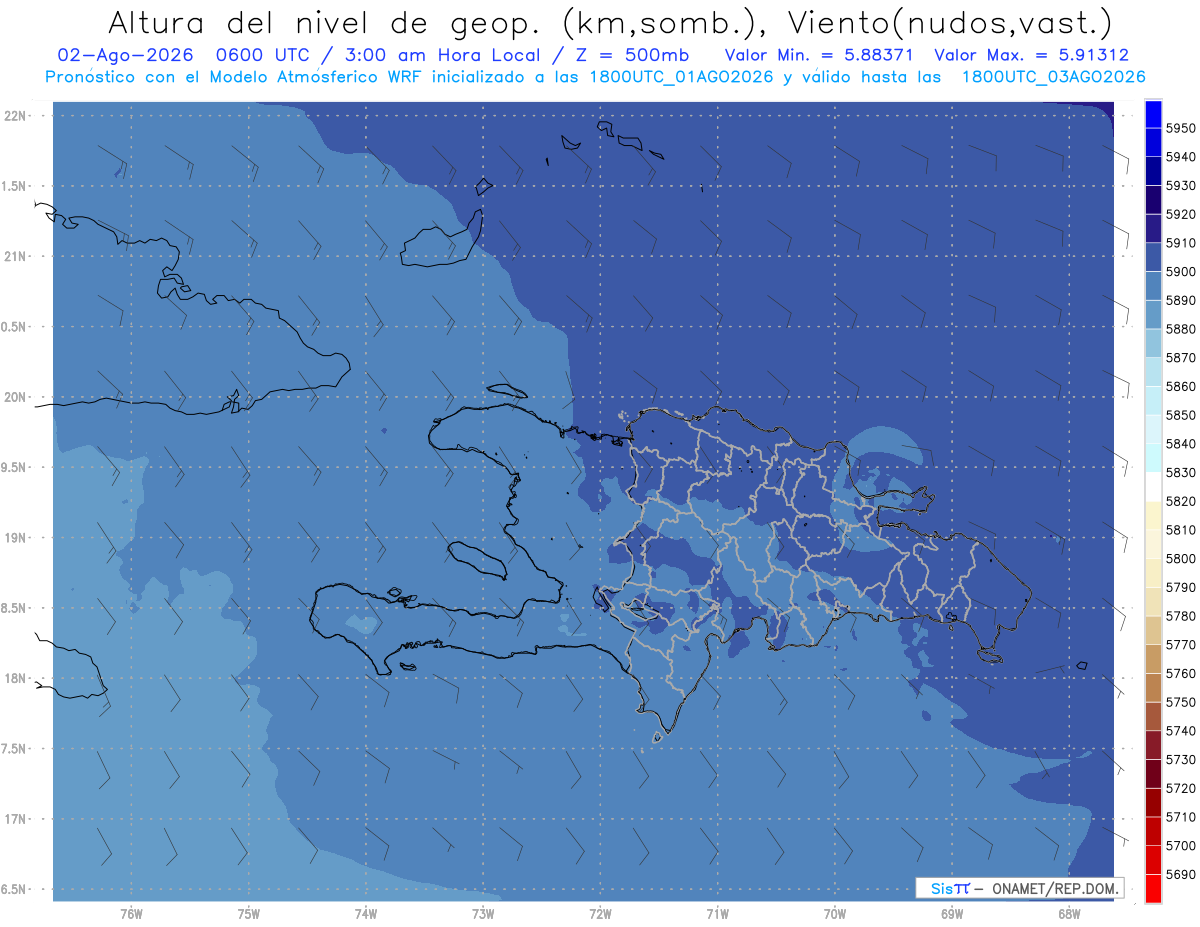Click the 5740 legend label
Viewport: 1200px width, 927px height.
(1181, 731)
